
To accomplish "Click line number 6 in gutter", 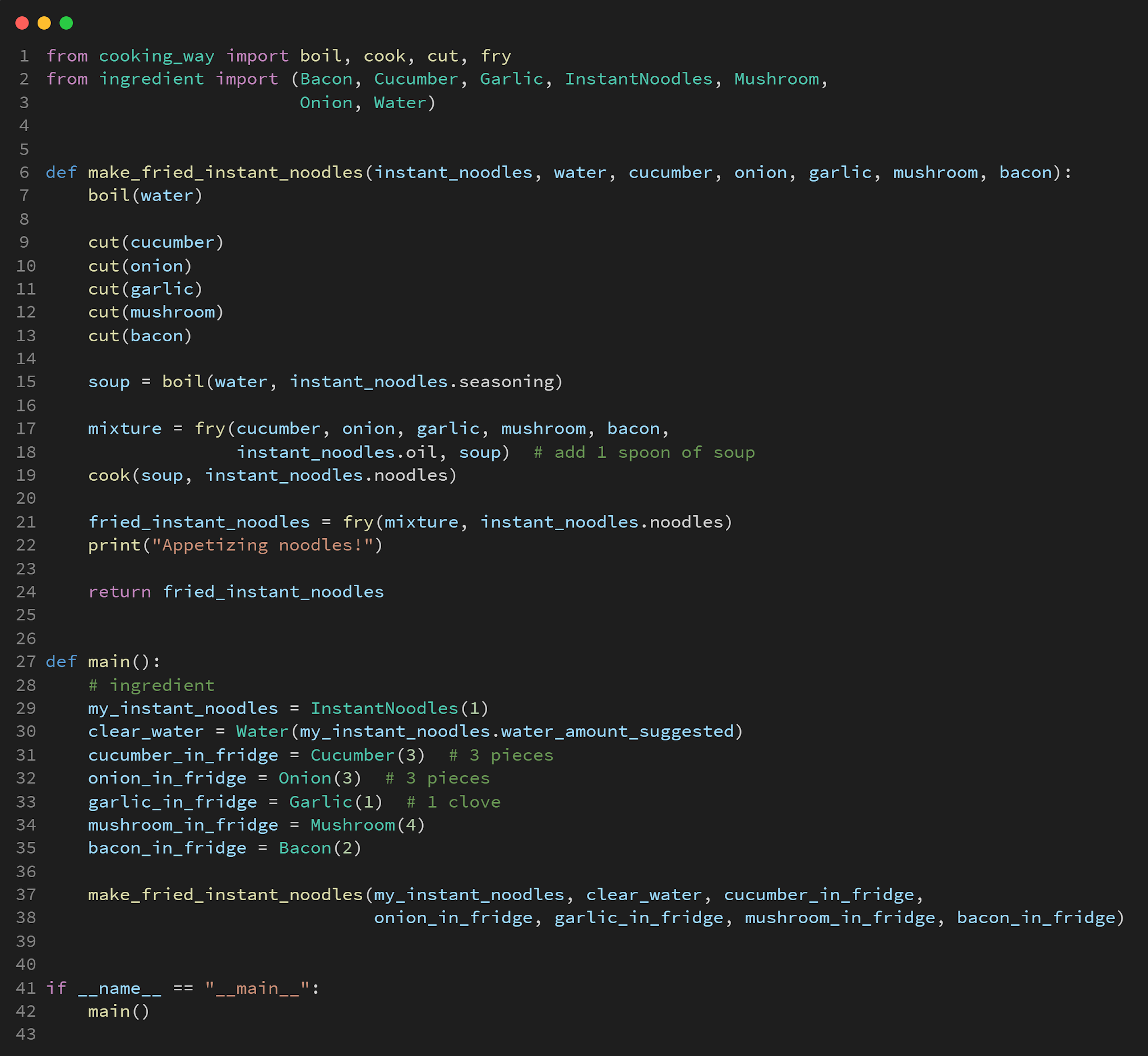I will [x=24, y=172].
